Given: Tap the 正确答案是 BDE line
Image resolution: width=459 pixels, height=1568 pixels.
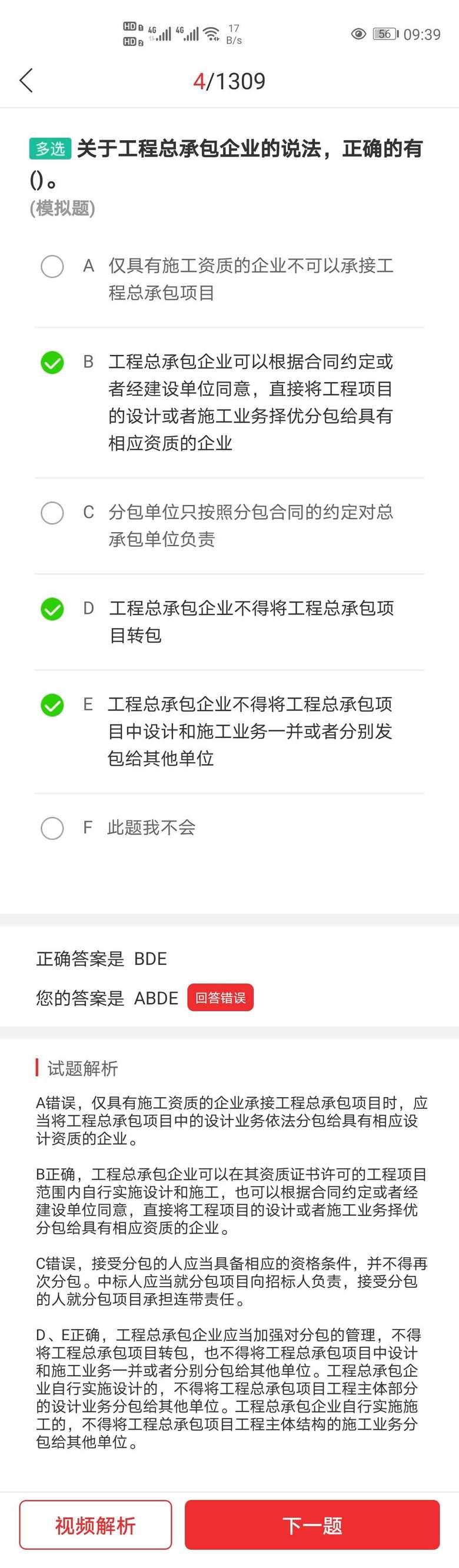Looking at the screenshot, I should pyautogui.click(x=102, y=959).
